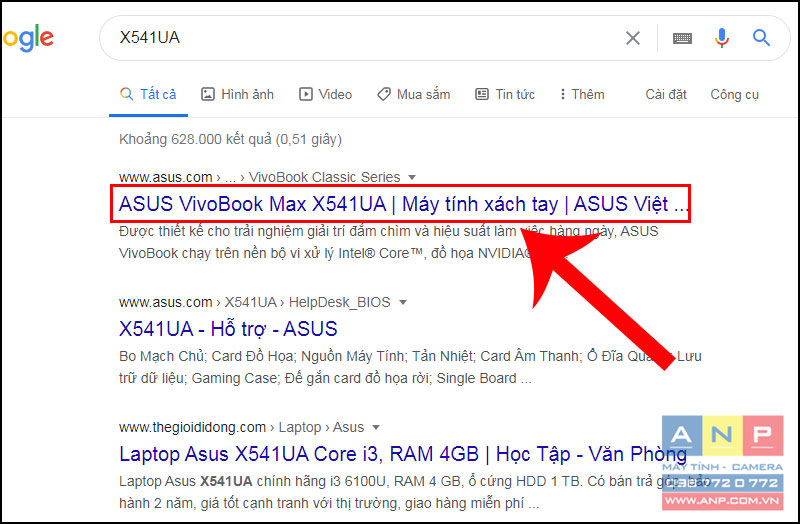Click the snippet mentioning RAM 4 GB

[x=415, y=492]
